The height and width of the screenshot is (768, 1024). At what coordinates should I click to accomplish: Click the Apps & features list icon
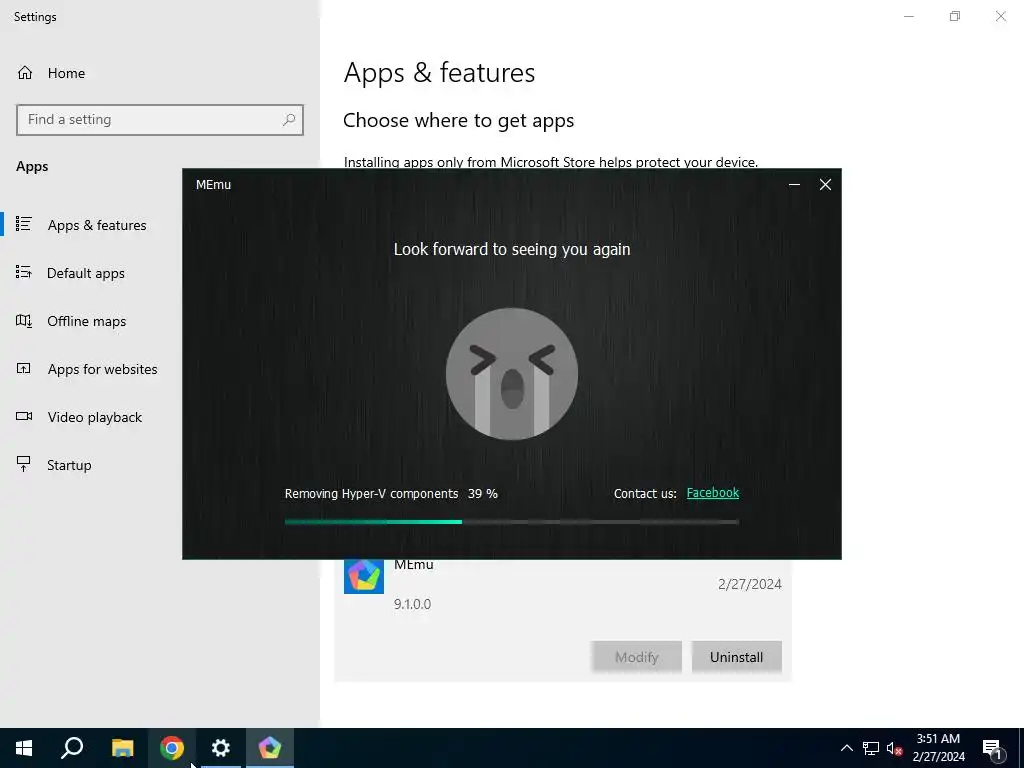[24, 224]
